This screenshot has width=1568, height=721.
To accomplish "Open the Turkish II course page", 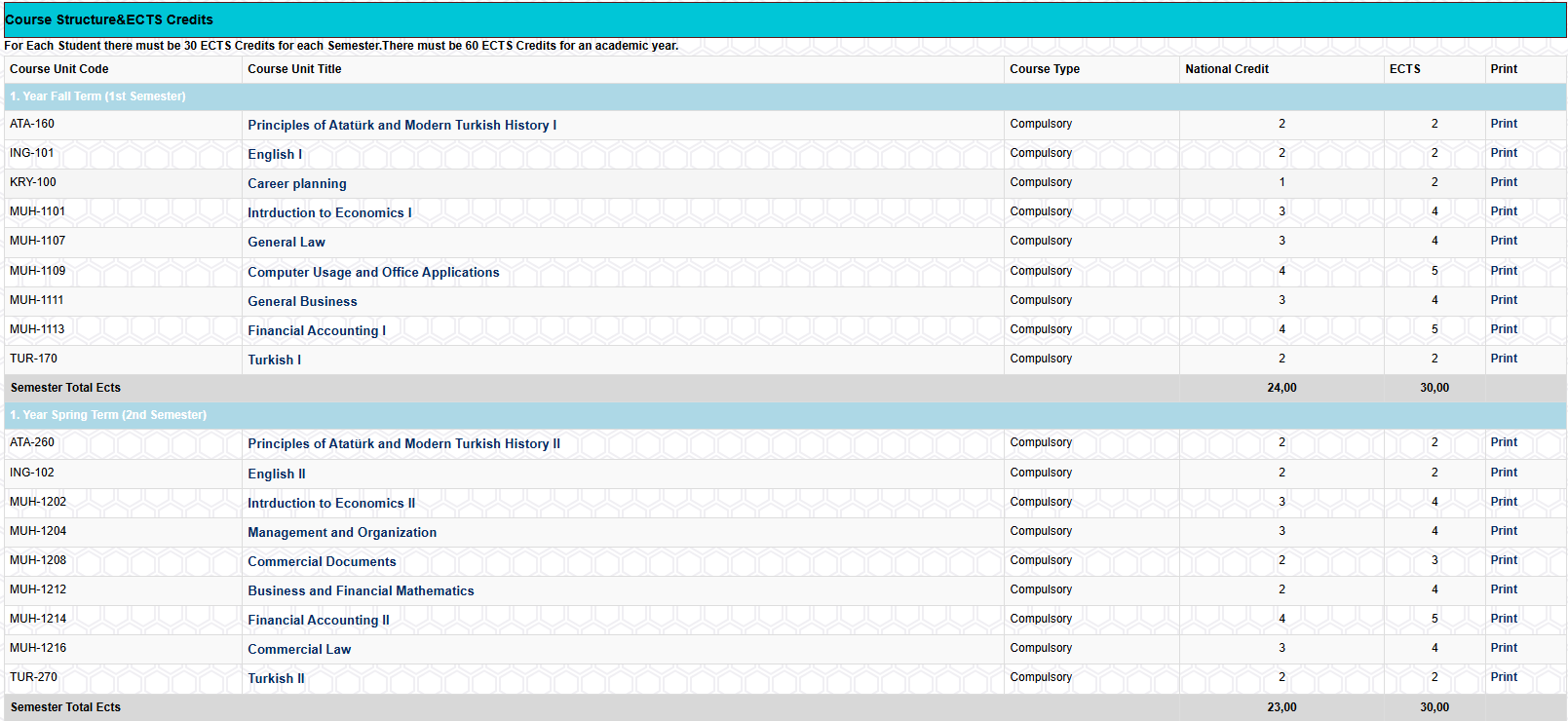I will pyautogui.click(x=276, y=679).
